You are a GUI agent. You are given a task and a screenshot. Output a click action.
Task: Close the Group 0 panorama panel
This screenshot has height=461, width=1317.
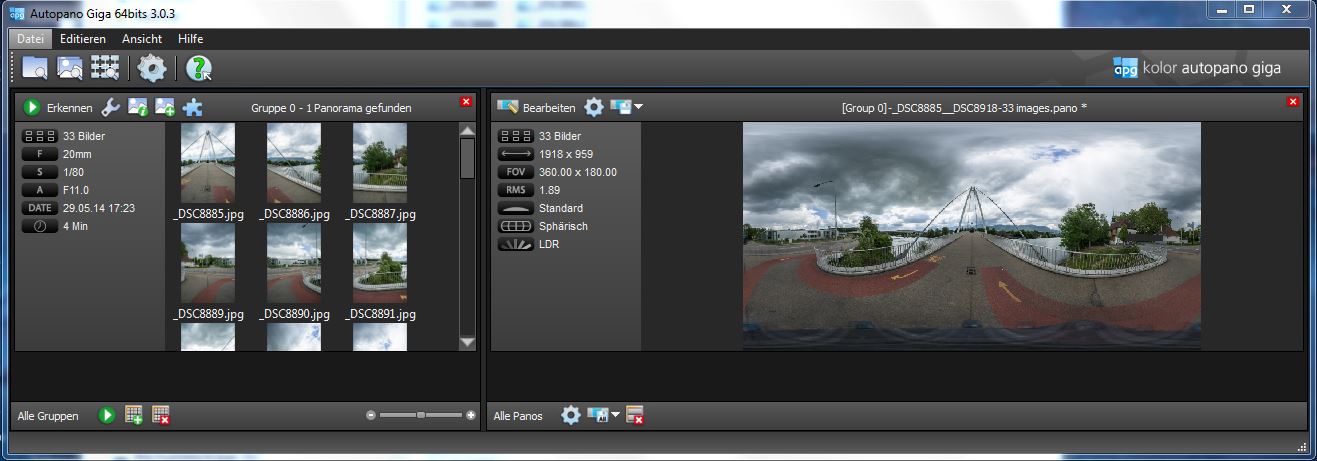coord(1293,102)
